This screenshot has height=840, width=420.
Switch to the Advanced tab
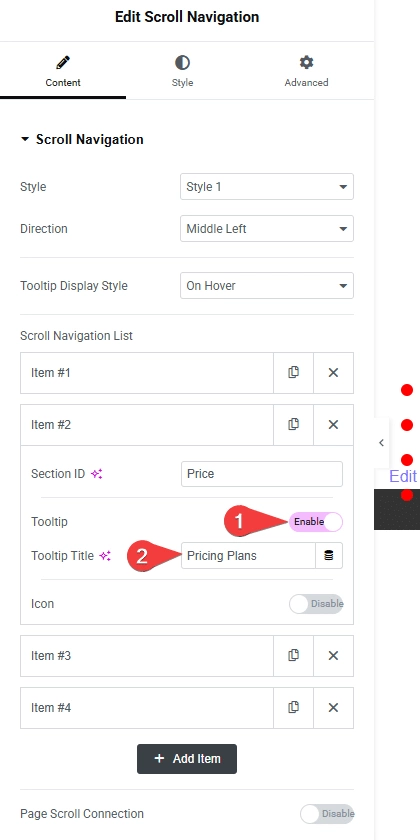coord(306,71)
